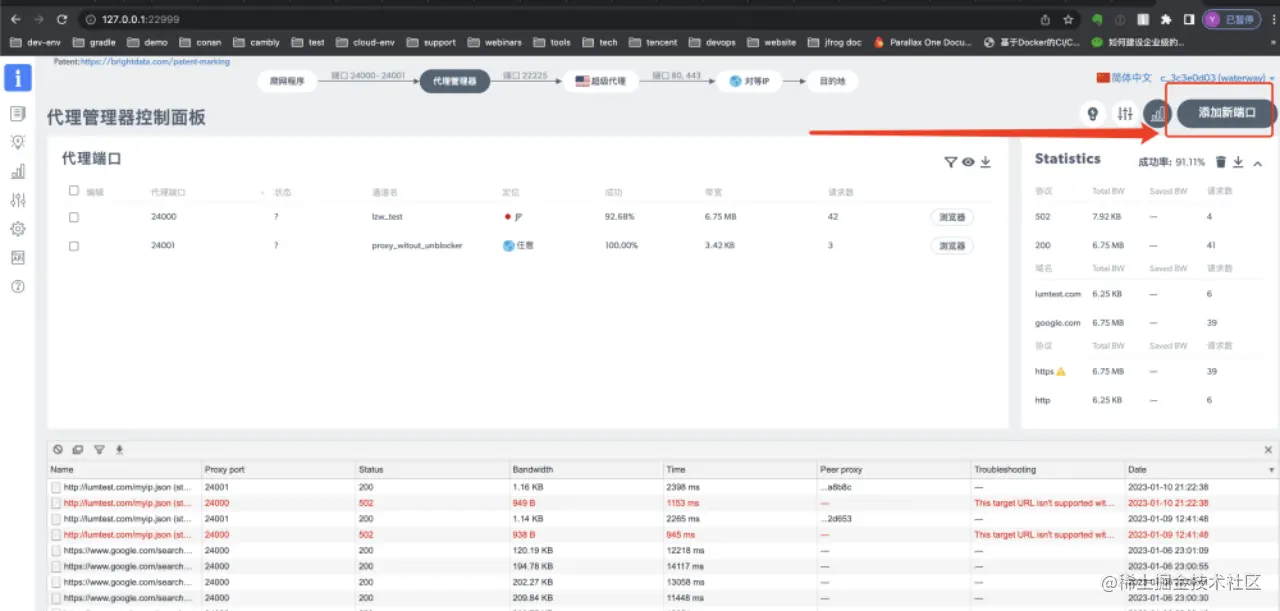Select the red log entry with 949 B

[x=663, y=502]
